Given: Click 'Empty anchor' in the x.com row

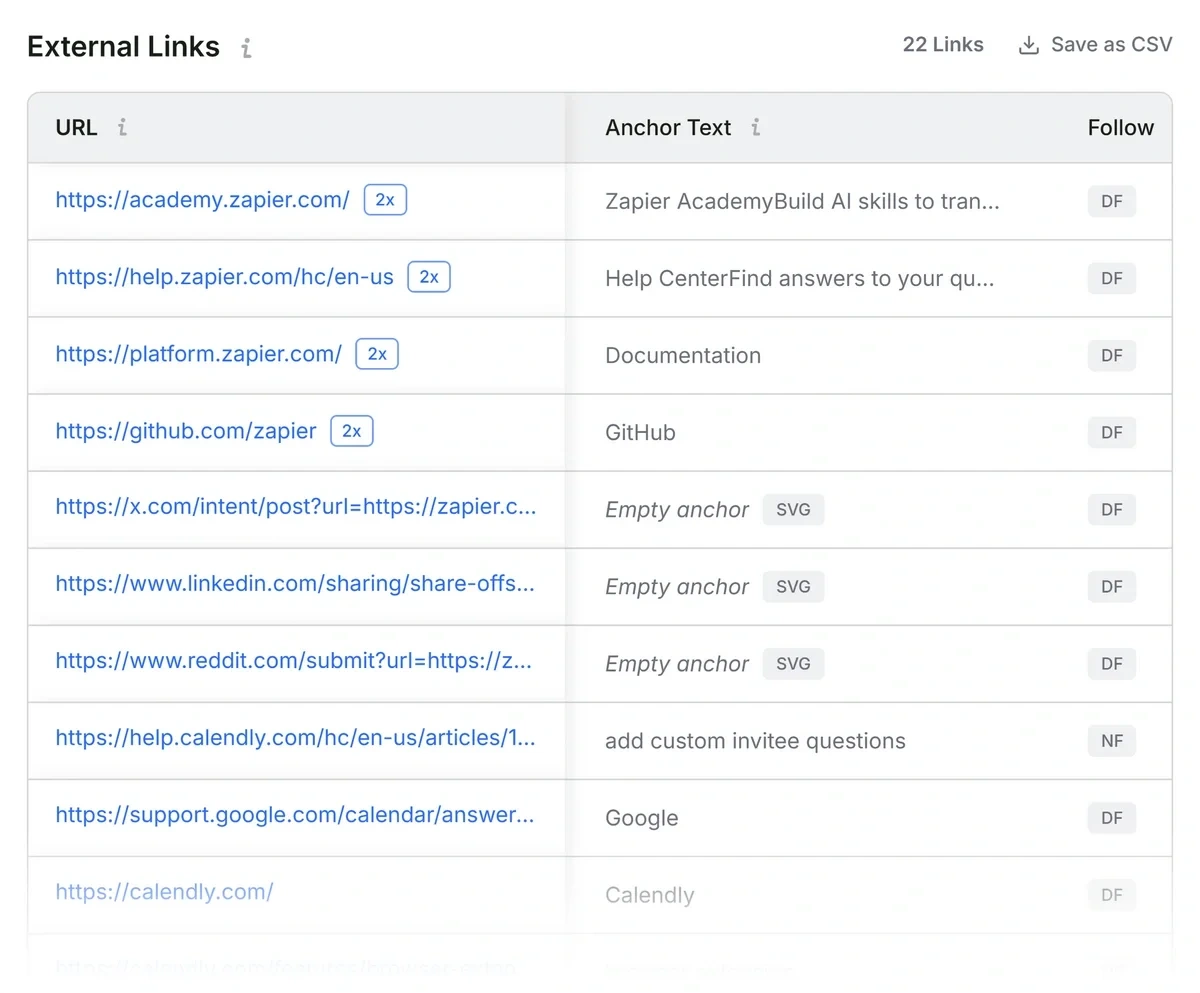Looking at the screenshot, I should pos(677,509).
